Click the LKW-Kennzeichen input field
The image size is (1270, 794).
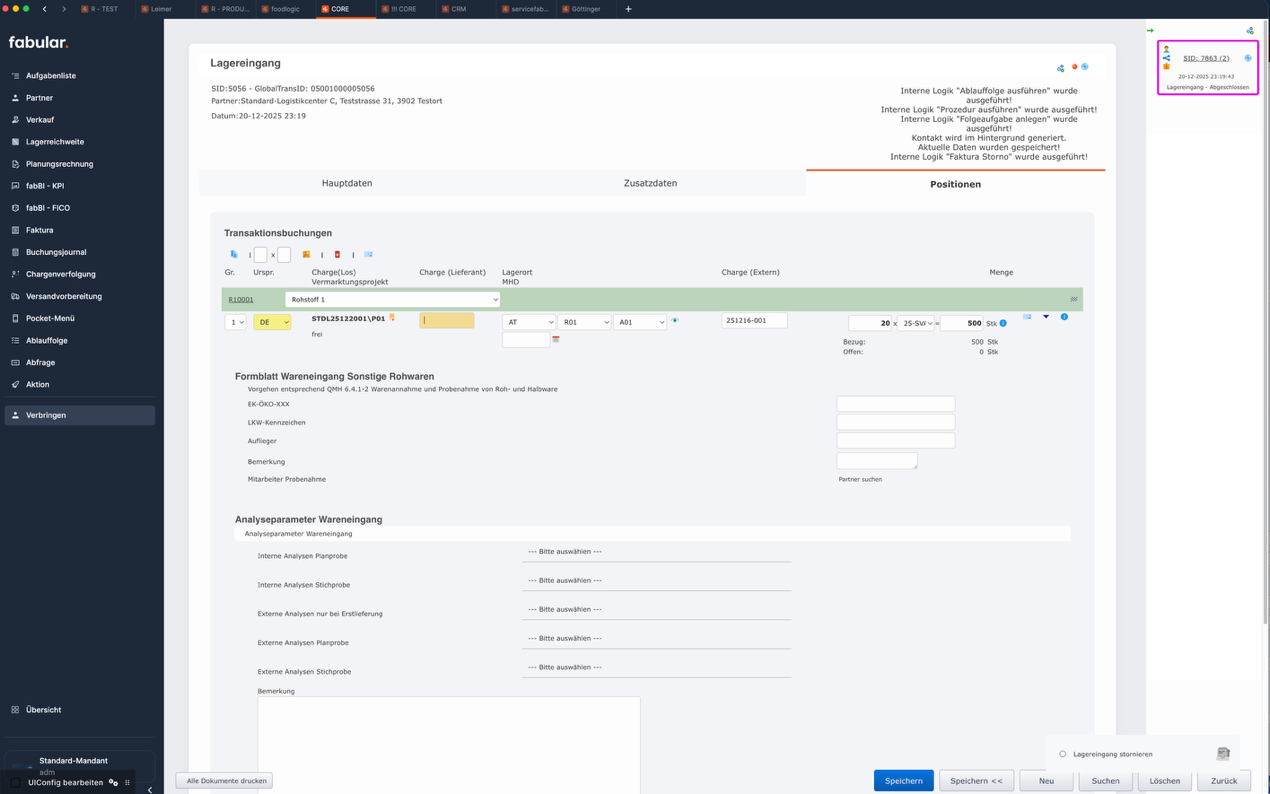pos(895,422)
